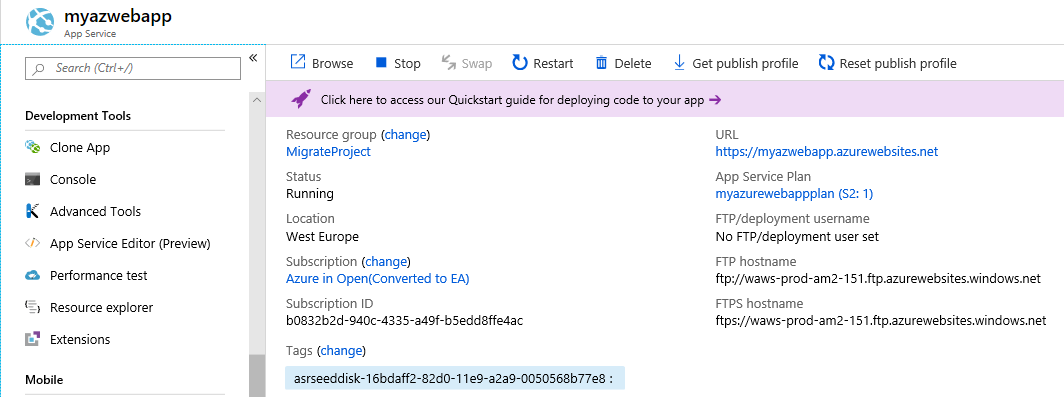The width and height of the screenshot is (1064, 397).
Task: Collapse the sidebar with double chevron
Action: [x=253, y=58]
